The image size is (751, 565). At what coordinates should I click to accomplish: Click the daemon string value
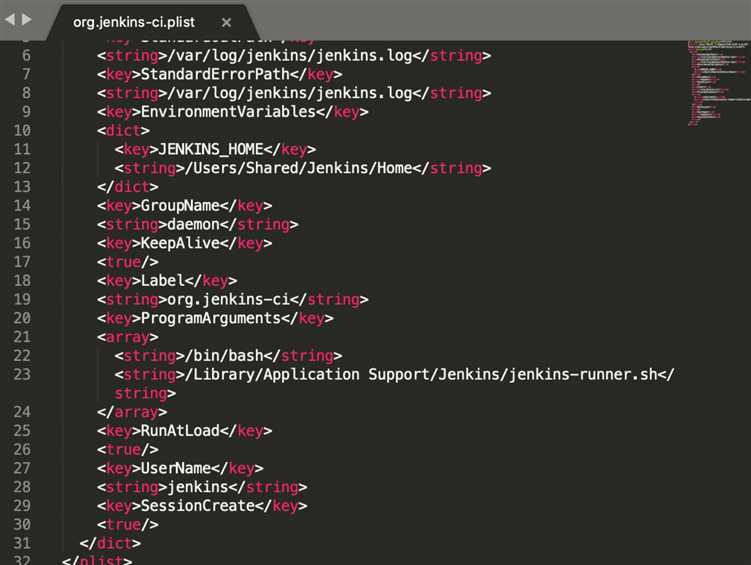click(x=193, y=224)
